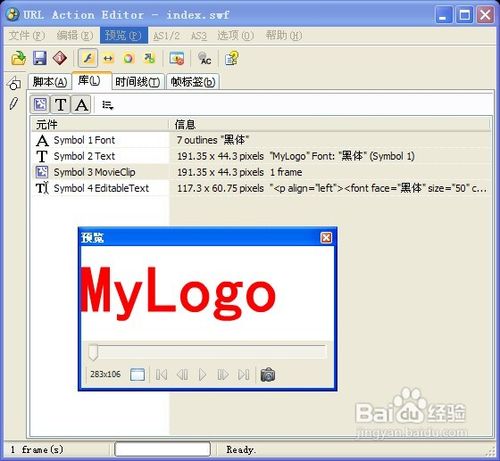
Task: Click the 'Ready.' status text
Action: tap(241, 449)
